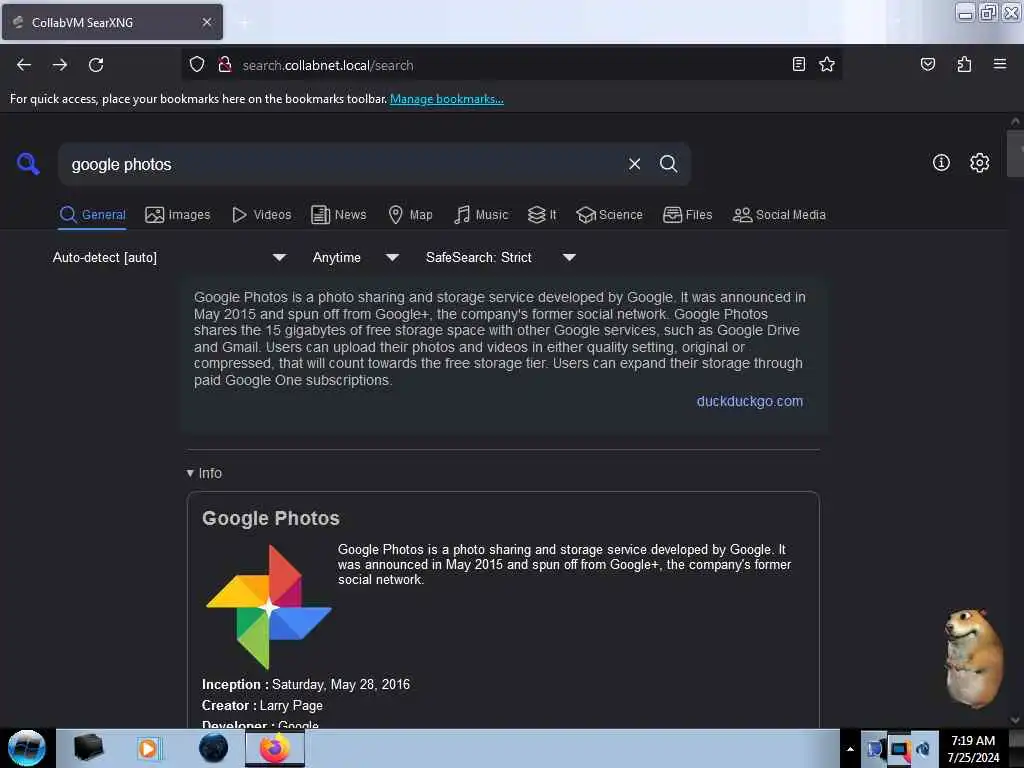This screenshot has width=1024, height=768.
Task: Click the Google Photos infobox heading
Action: pyautogui.click(x=271, y=518)
